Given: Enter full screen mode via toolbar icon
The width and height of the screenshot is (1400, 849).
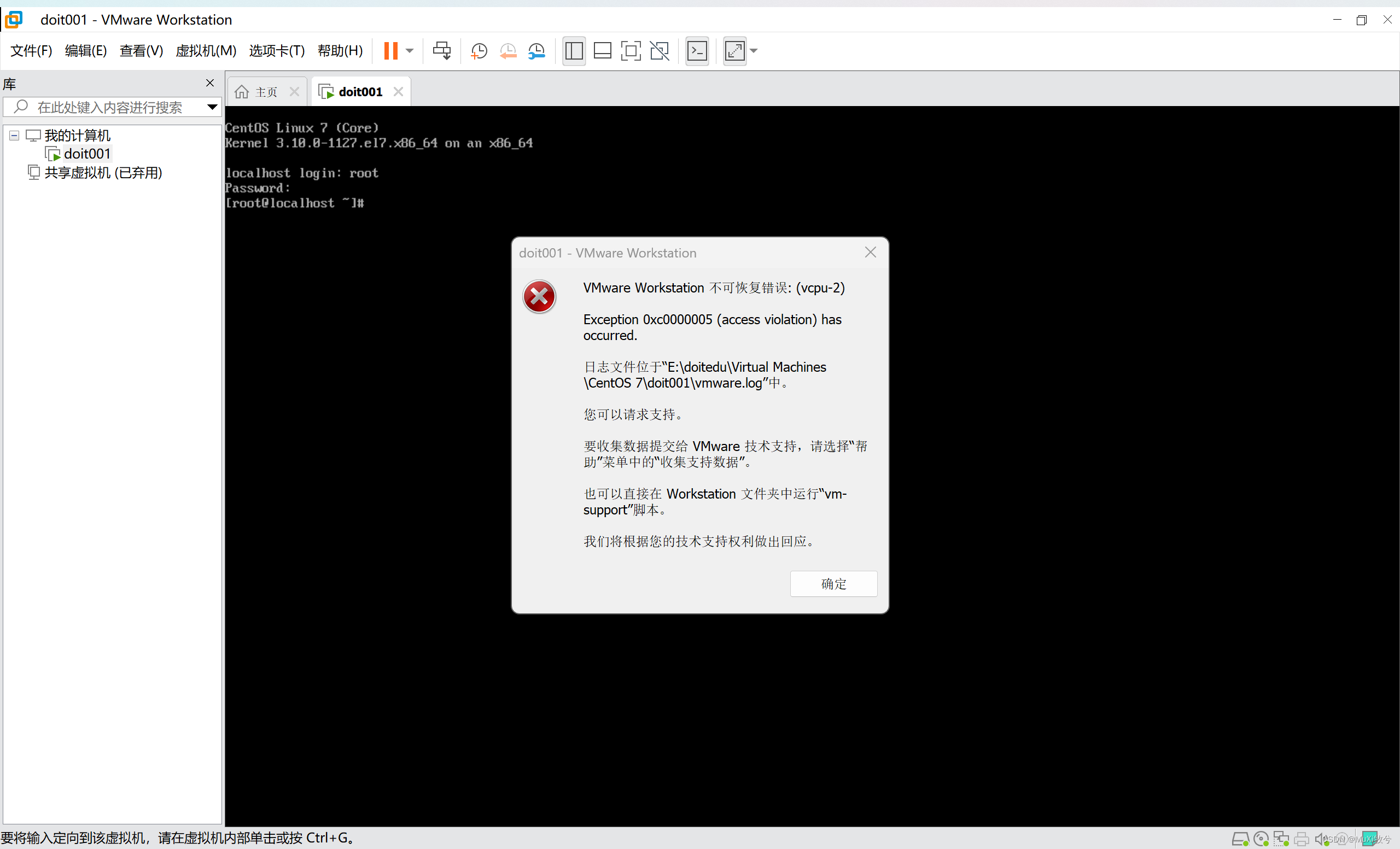Looking at the screenshot, I should 631,50.
